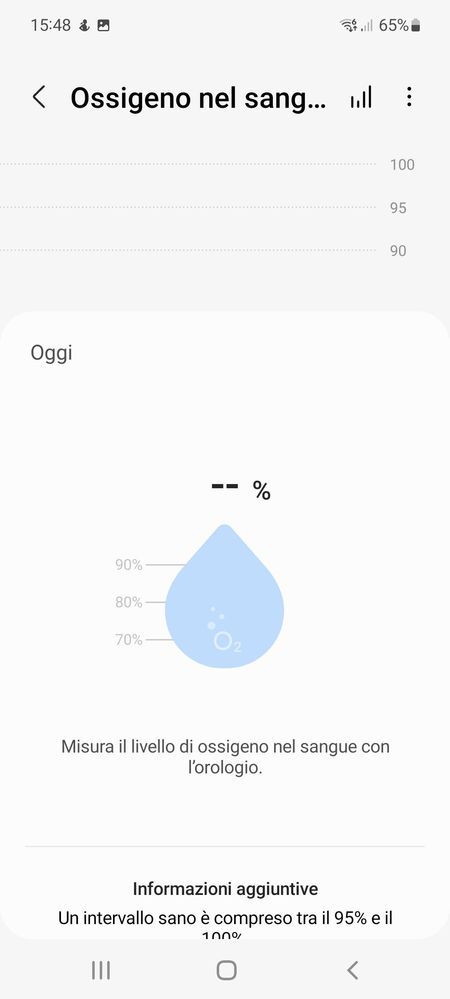Select the Oggi section label
Screen dimensions: 450x999
52,354
